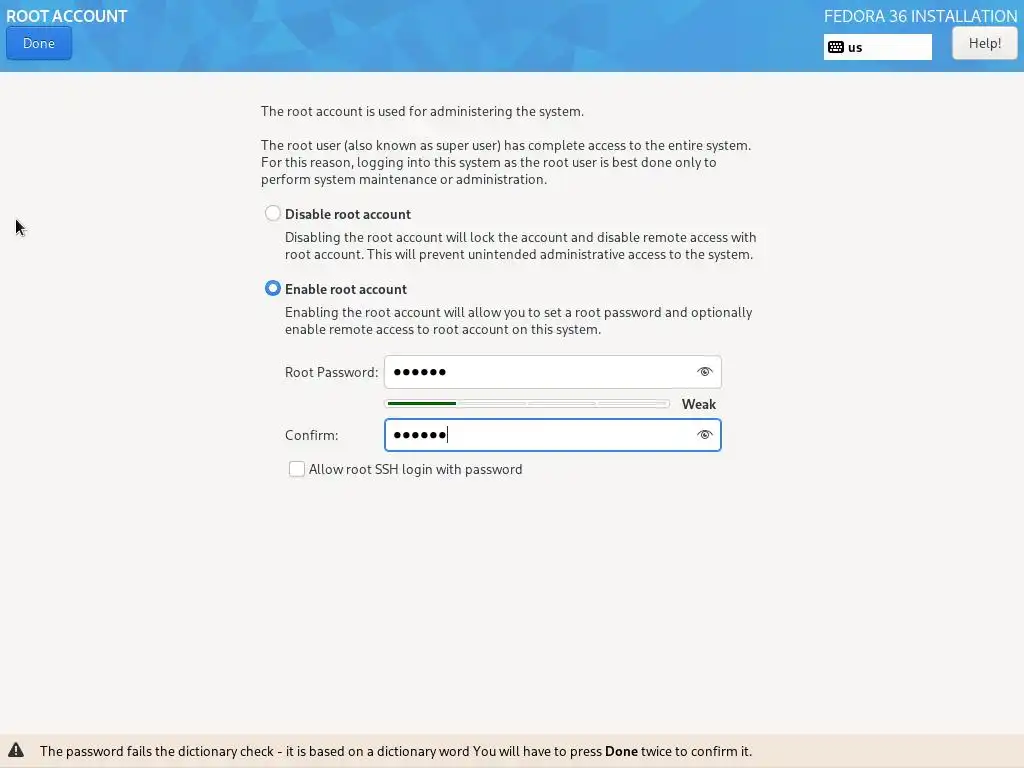The height and width of the screenshot is (768, 1024).
Task: Click the us keyboard layout indicator
Action: pos(877,47)
